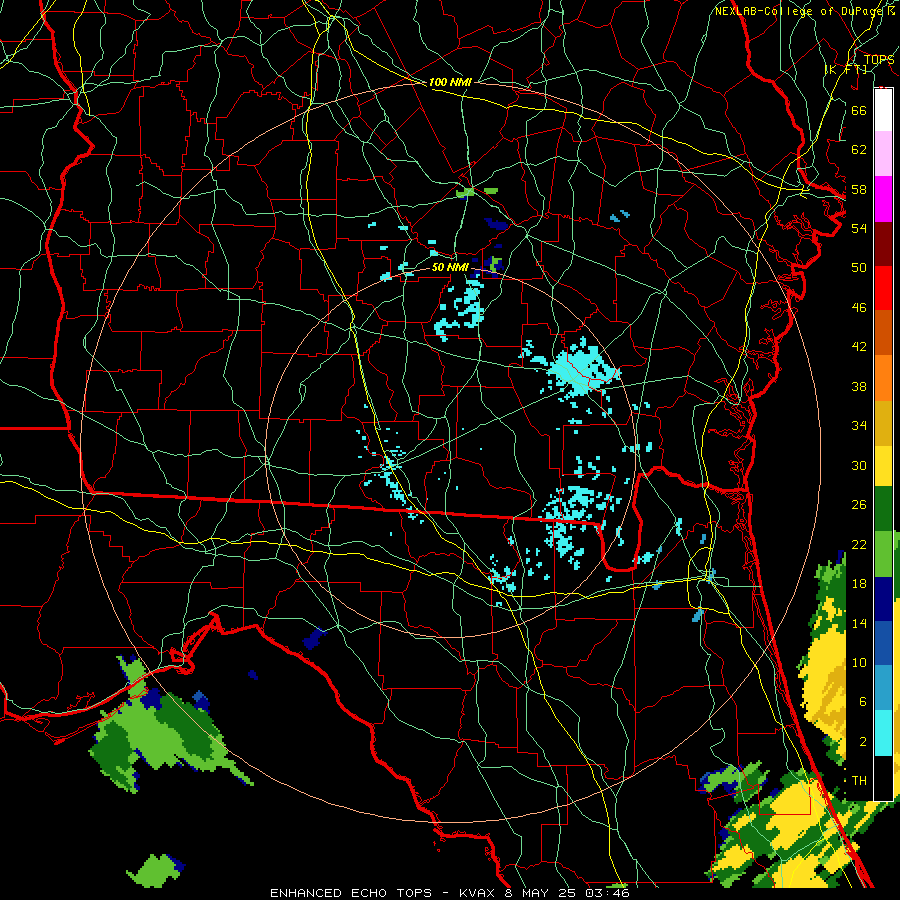This screenshot has width=900, height=900.
Task: Click the light blue legend swatch
Action: coord(883,688)
